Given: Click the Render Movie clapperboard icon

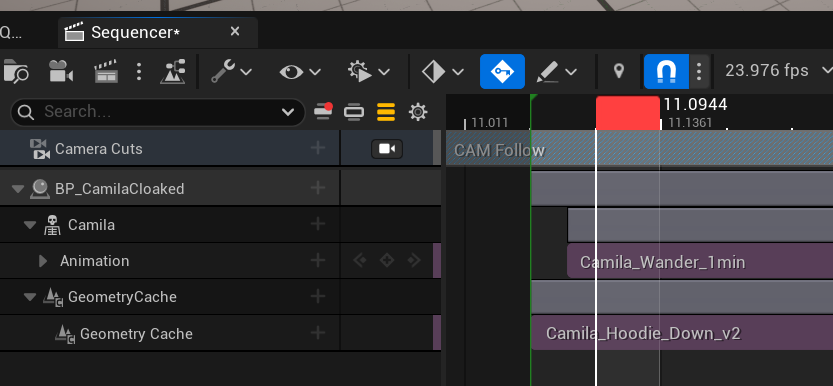Looking at the screenshot, I should [x=106, y=71].
